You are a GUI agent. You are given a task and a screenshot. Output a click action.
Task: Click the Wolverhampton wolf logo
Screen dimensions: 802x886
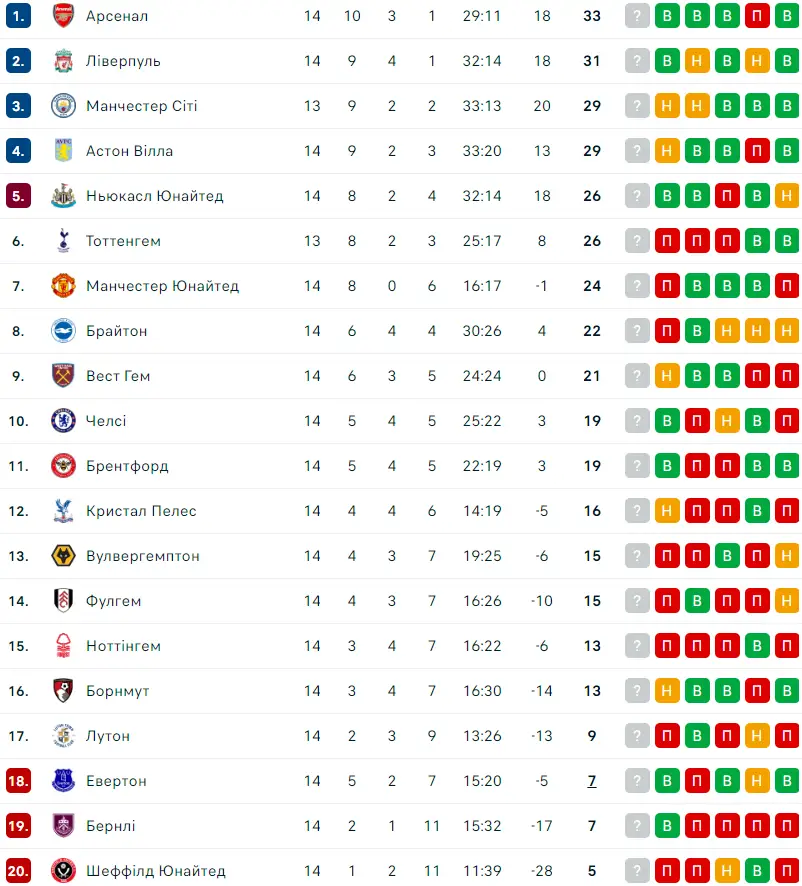click(x=63, y=556)
